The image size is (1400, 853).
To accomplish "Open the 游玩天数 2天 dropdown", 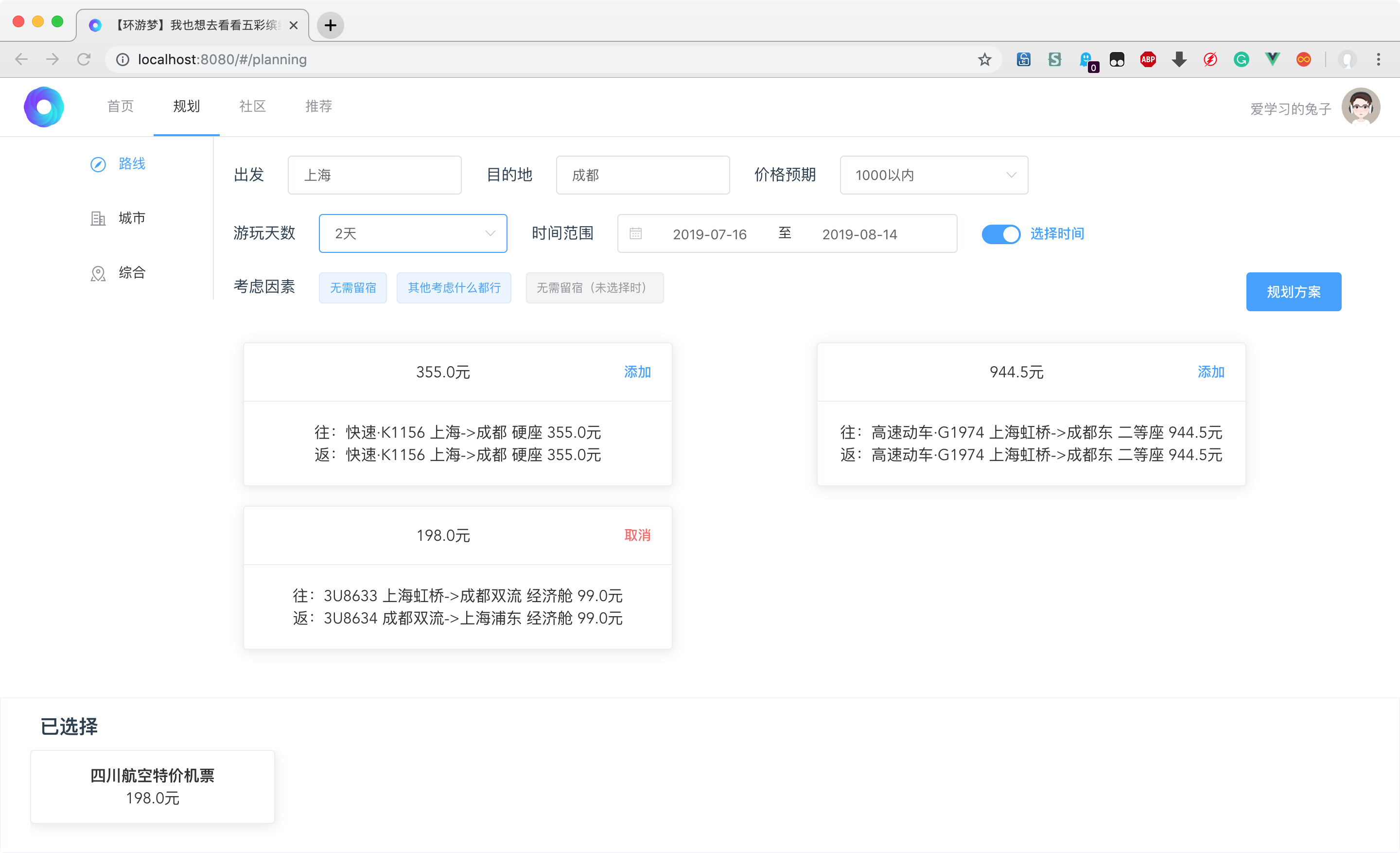I will click(413, 233).
